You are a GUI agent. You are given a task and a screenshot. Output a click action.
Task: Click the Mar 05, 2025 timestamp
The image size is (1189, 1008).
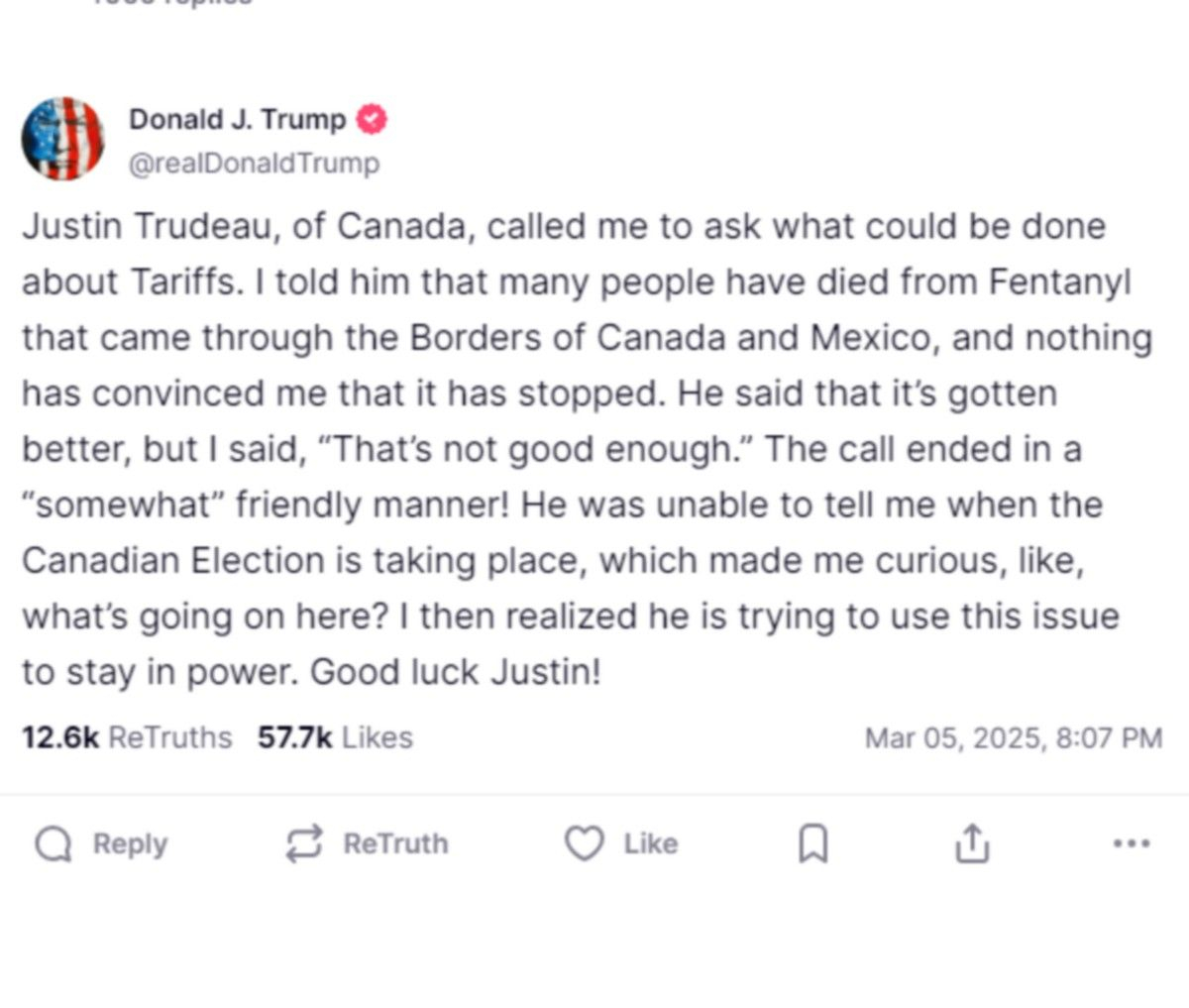pos(1013,738)
